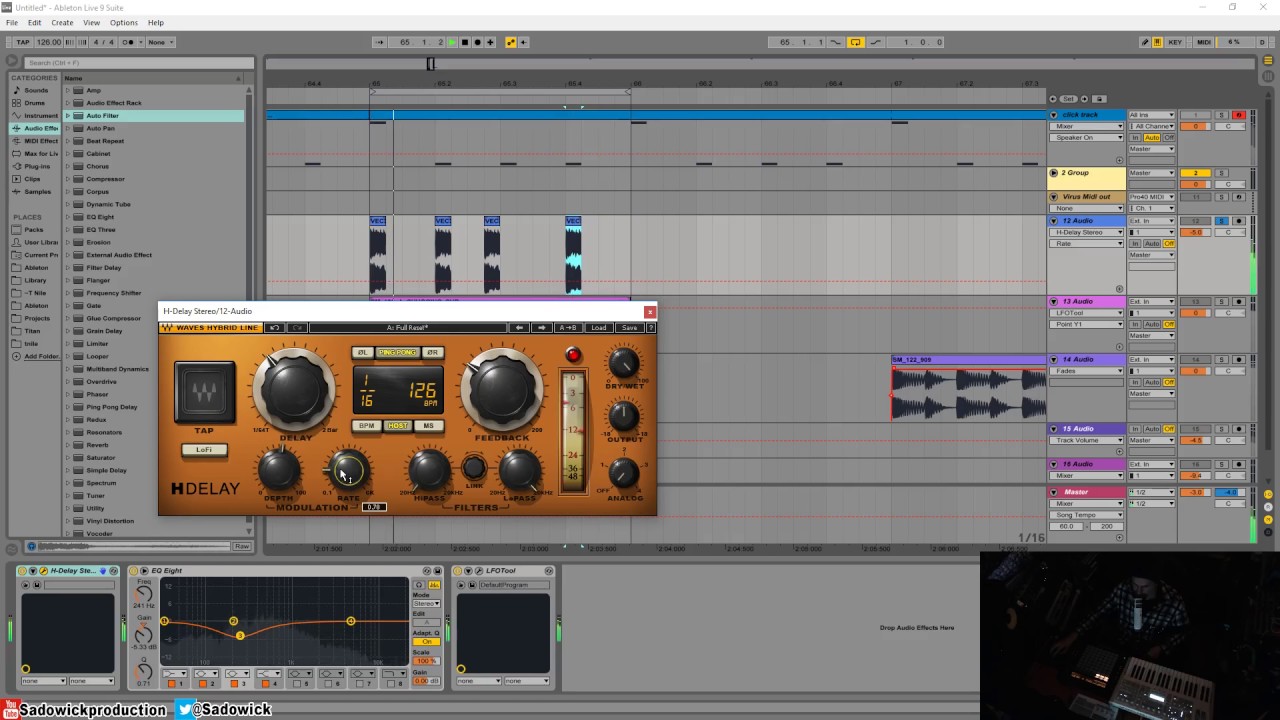Go to previous preset arrow in H-Delay
Image resolution: width=1280 pixels, height=720 pixels.
[x=519, y=328]
